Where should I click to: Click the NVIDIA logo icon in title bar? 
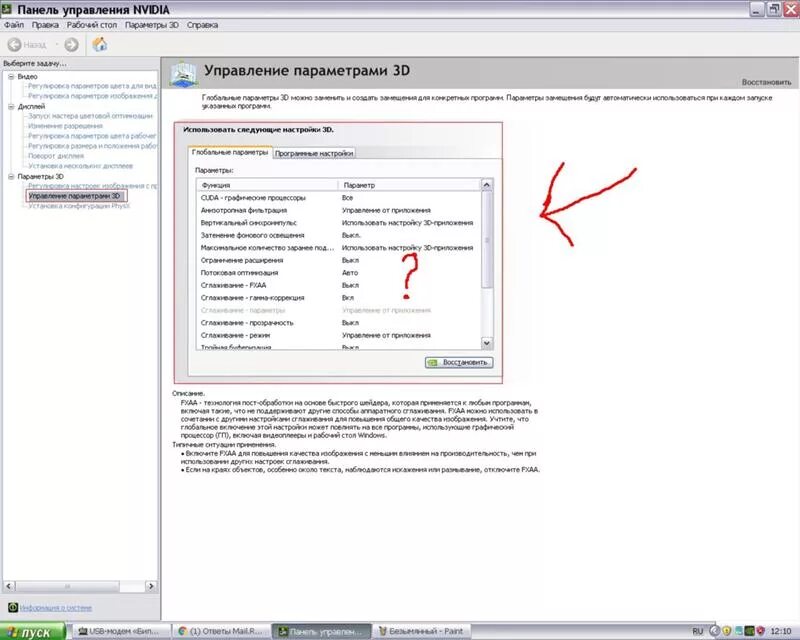[x=6, y=9]
